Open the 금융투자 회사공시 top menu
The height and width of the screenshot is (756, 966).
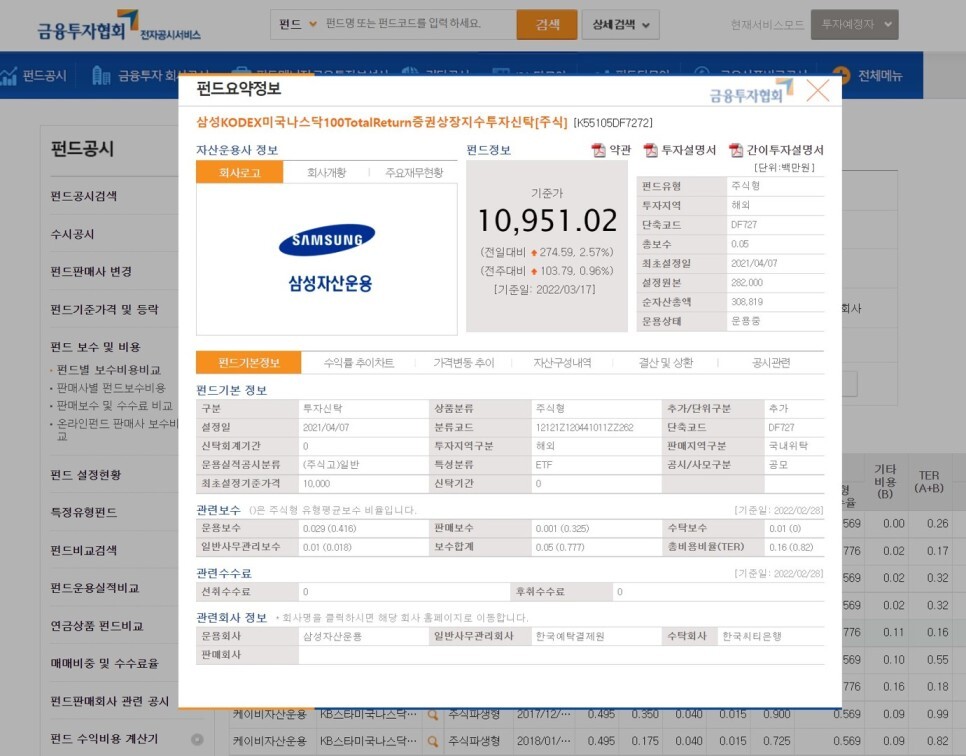click(x=148, y=76)
